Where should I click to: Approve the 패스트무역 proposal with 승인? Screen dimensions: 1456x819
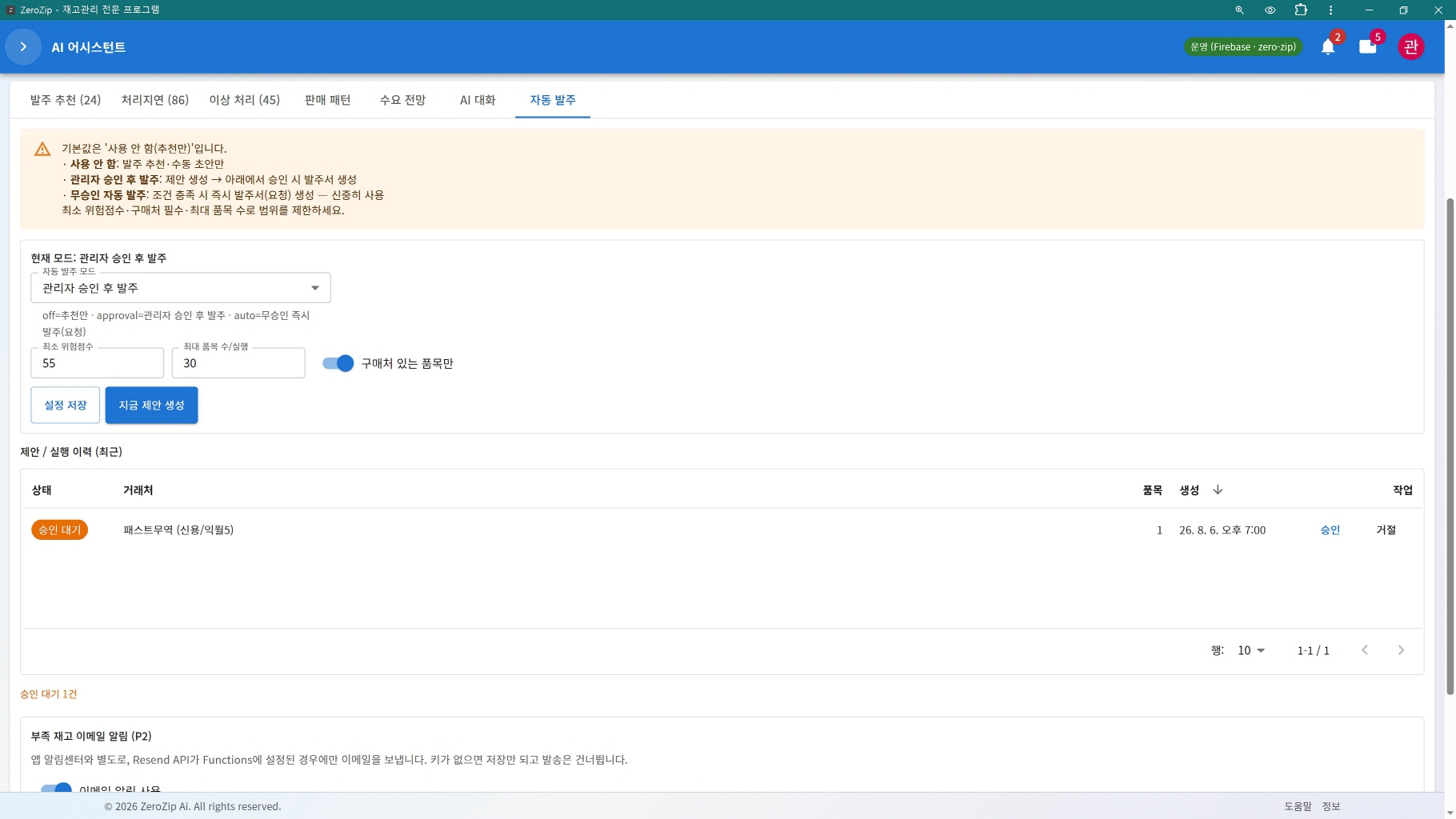pyautogui.click(x=1330, y=530)
